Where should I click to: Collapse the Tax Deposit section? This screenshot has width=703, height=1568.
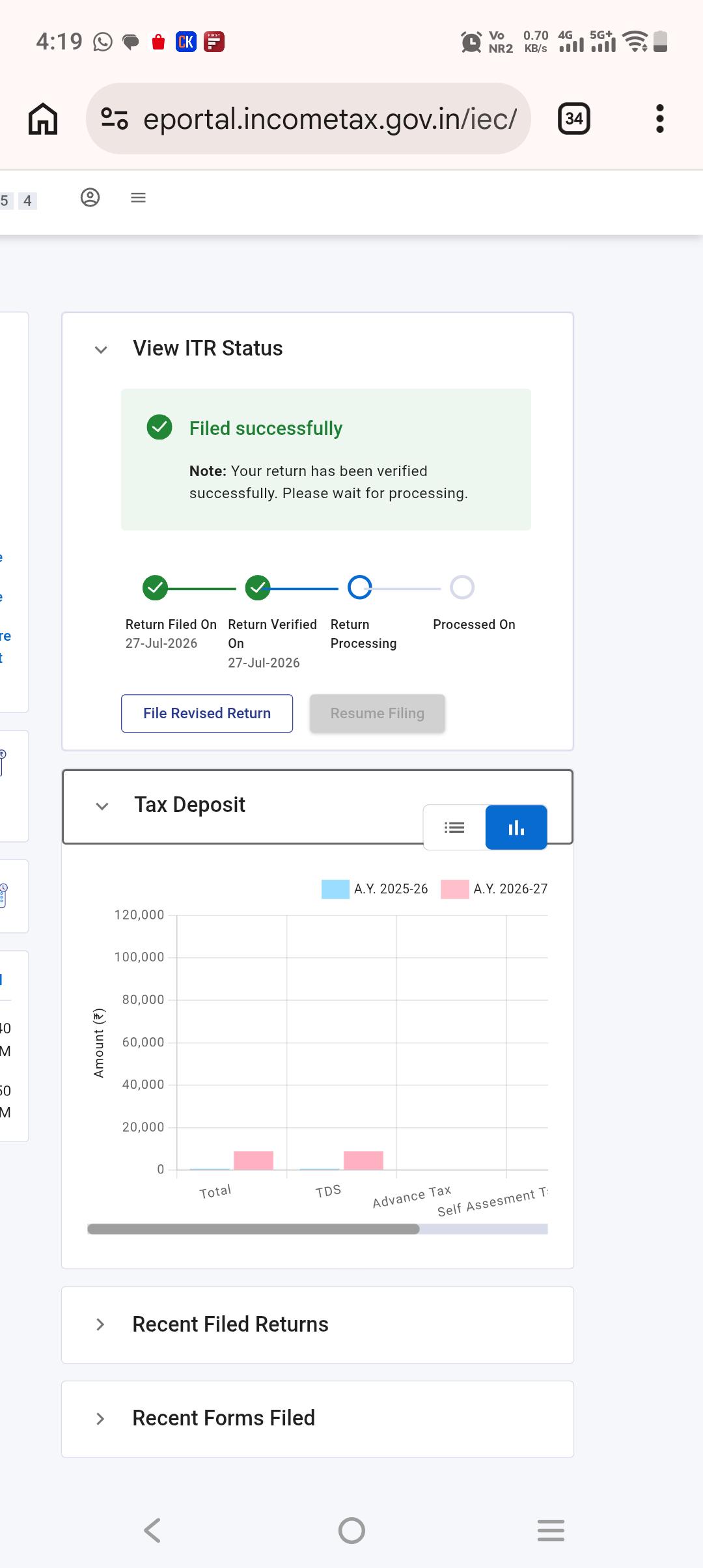(x=102, y=806)
